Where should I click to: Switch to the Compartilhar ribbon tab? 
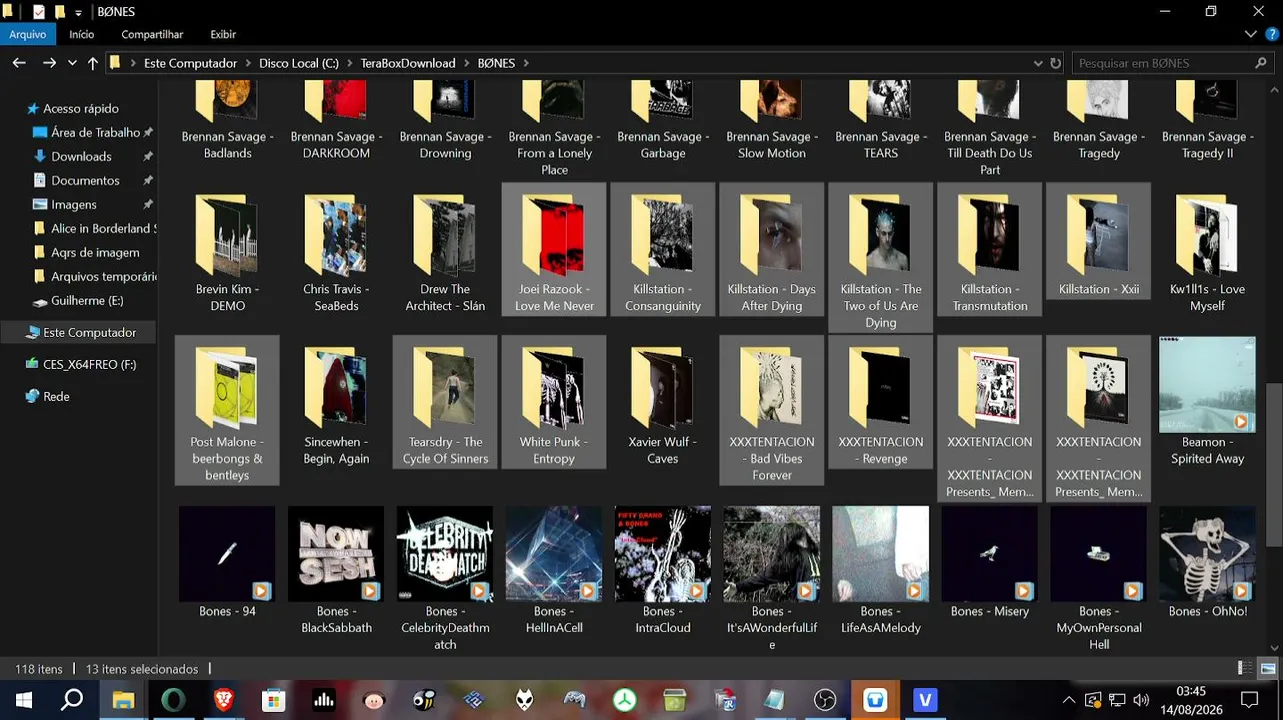[x=152, y=34]
